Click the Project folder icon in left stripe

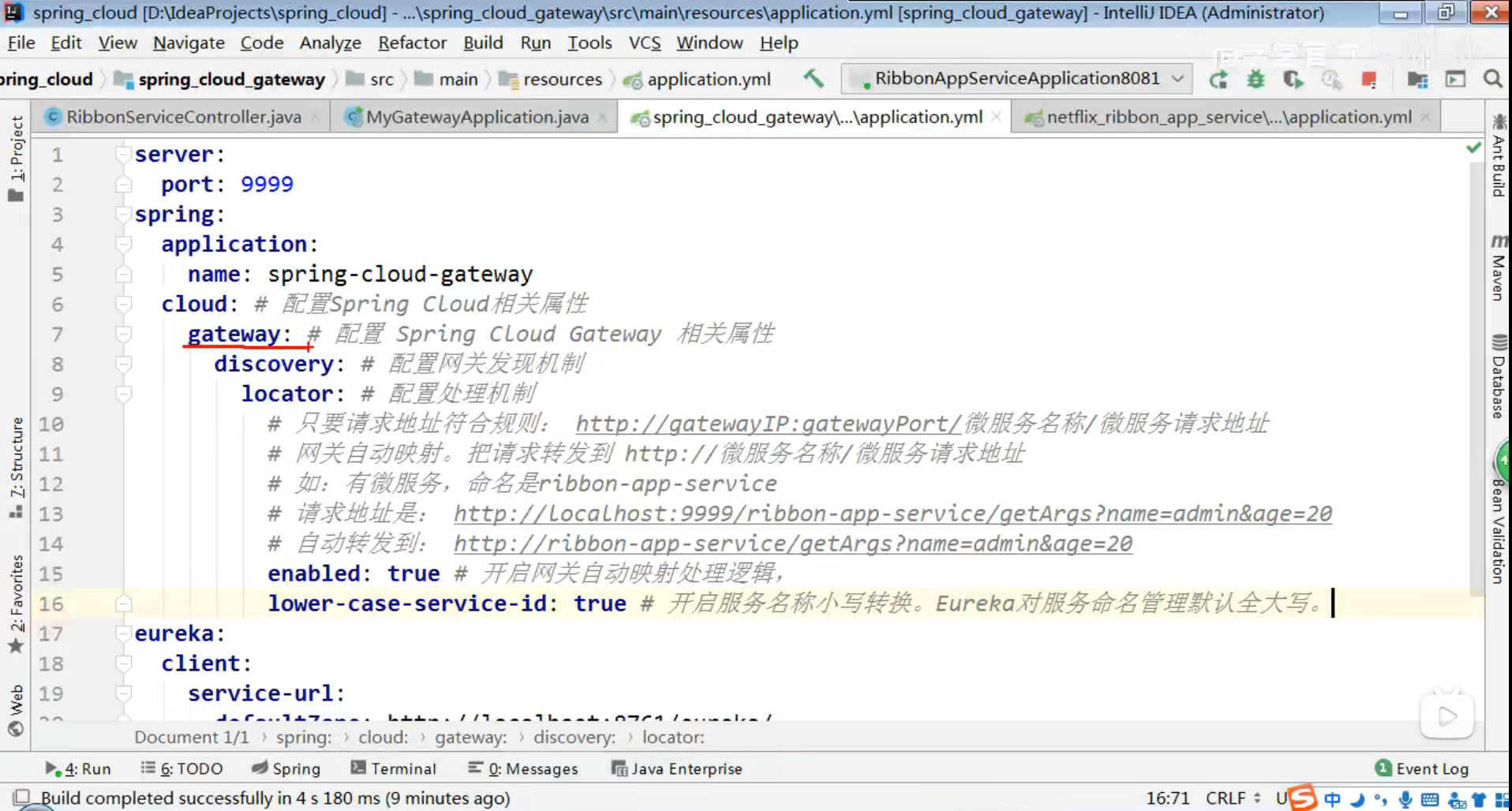point(15,195)
